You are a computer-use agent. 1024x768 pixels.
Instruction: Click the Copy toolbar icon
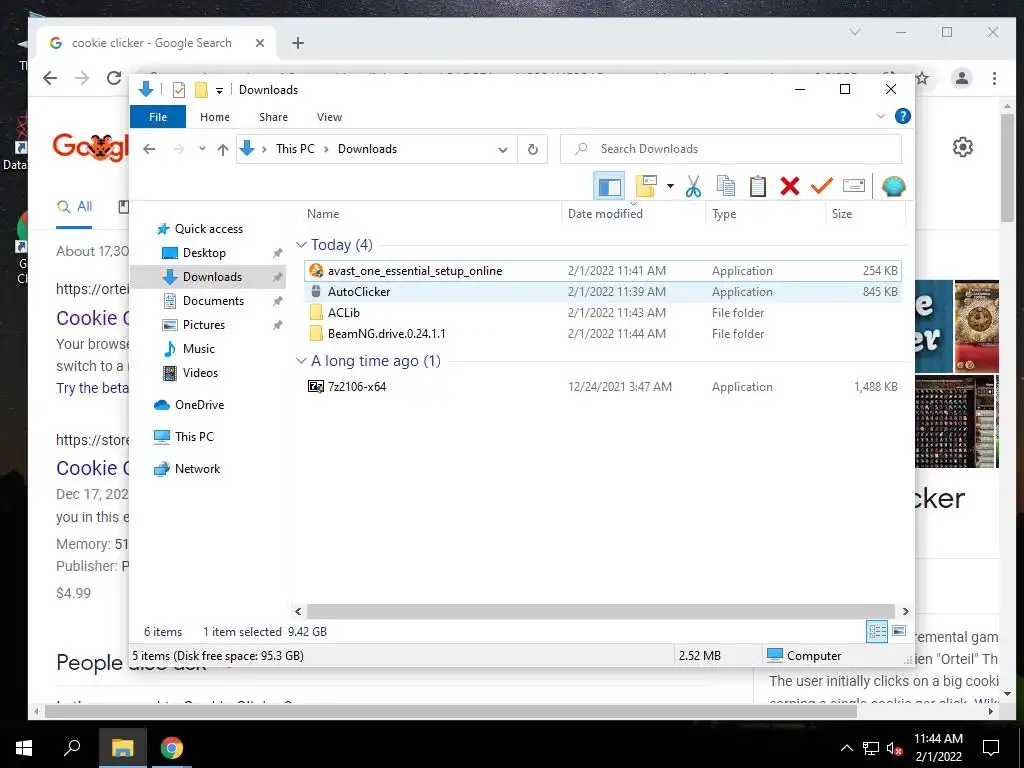726,187
